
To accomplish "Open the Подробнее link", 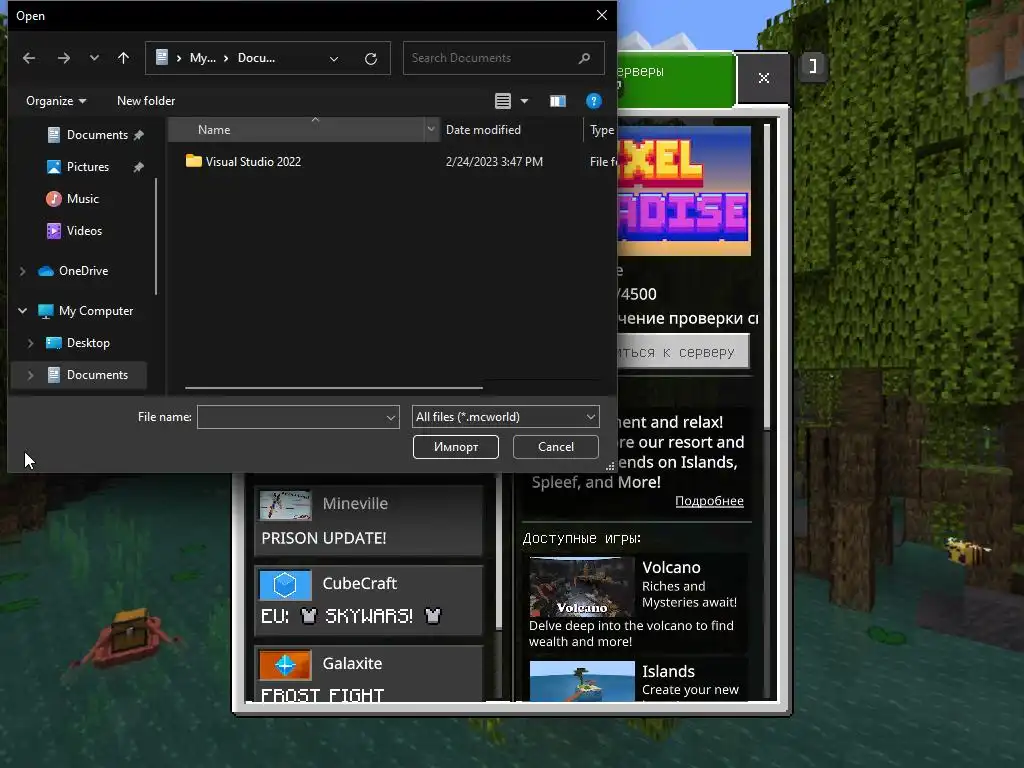I will (x=709, y=501).
